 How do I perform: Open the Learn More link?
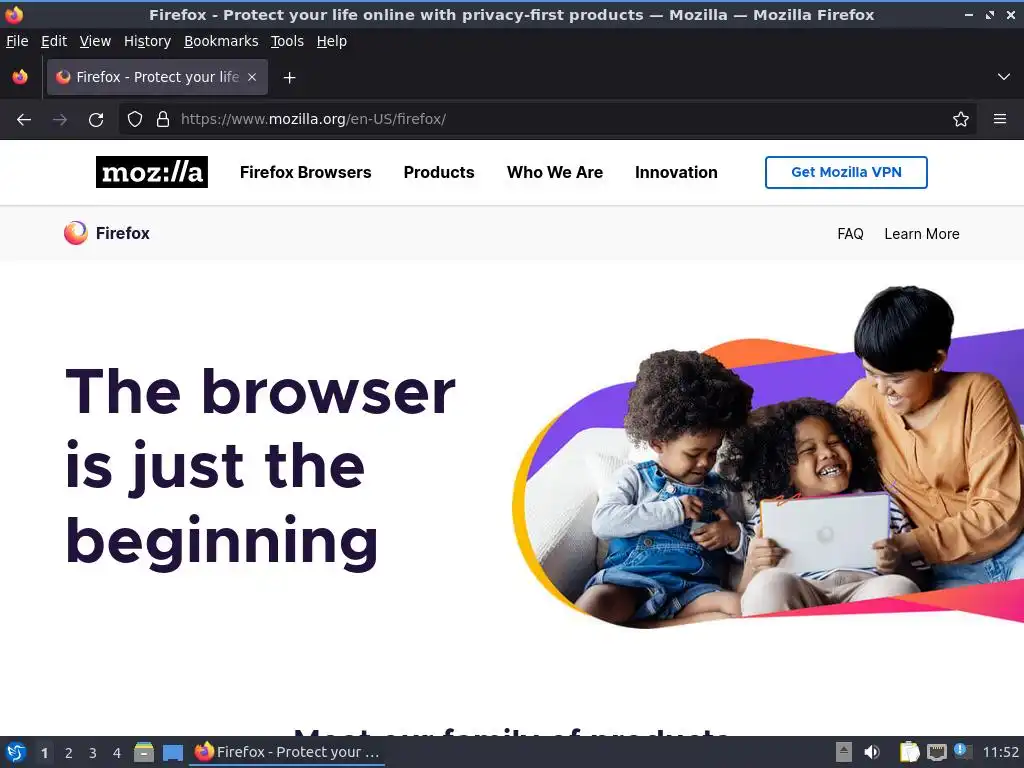point(921,234)
